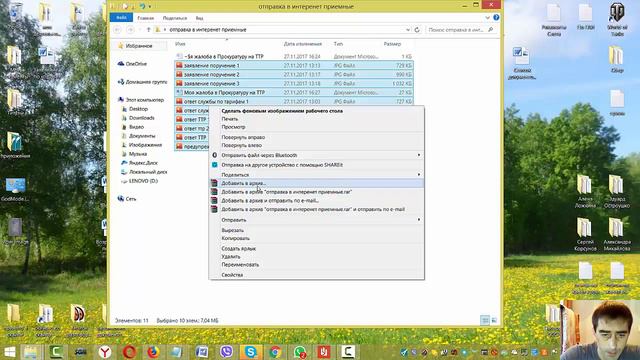Image resolution: width=640 pixels, height=360 pixels.
Task: Click the WinRAR icon beside 'Добавить в архив...'
Action: coord(214,183)
